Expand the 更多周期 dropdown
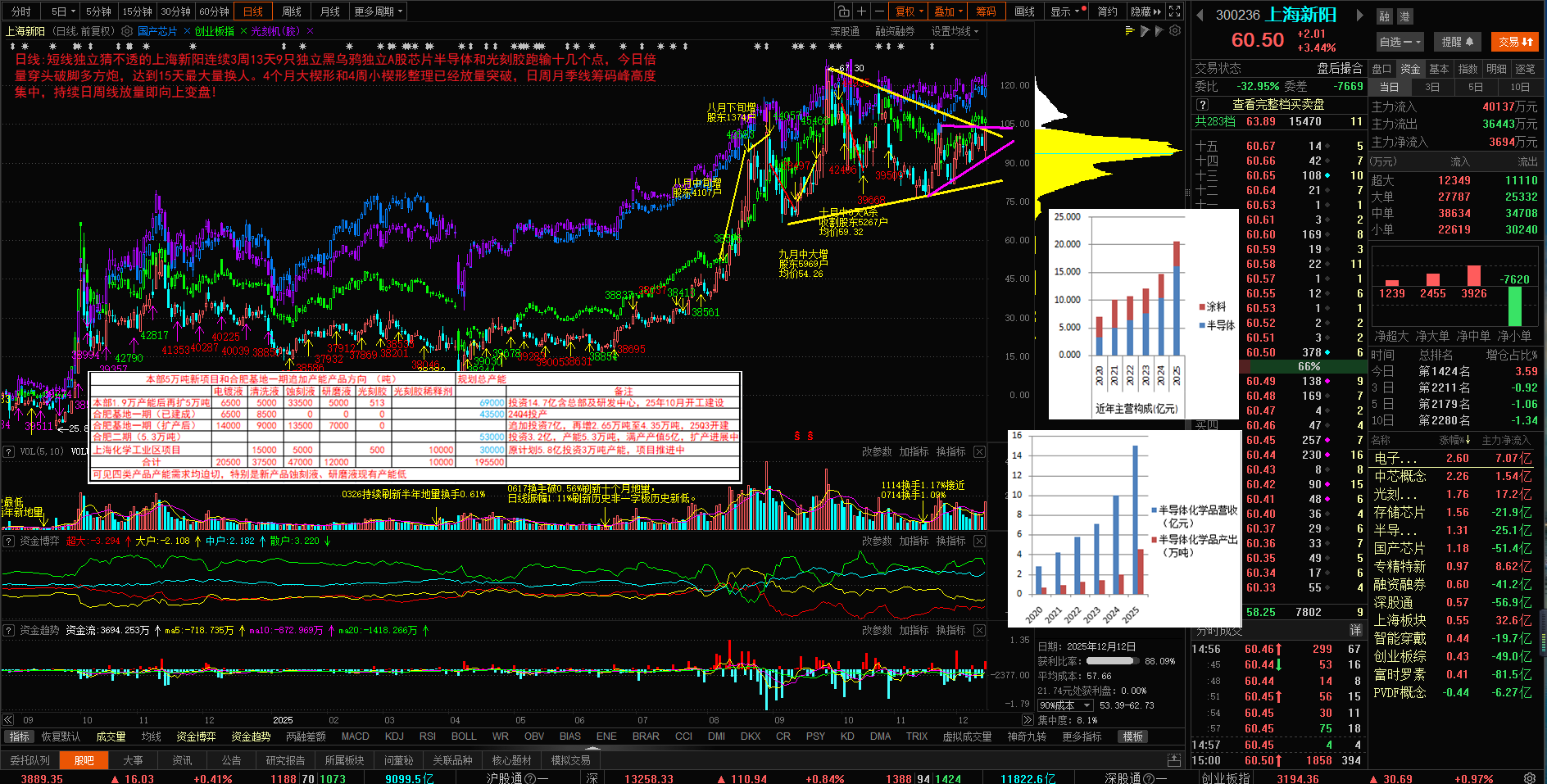 click(x=378, y=11)
